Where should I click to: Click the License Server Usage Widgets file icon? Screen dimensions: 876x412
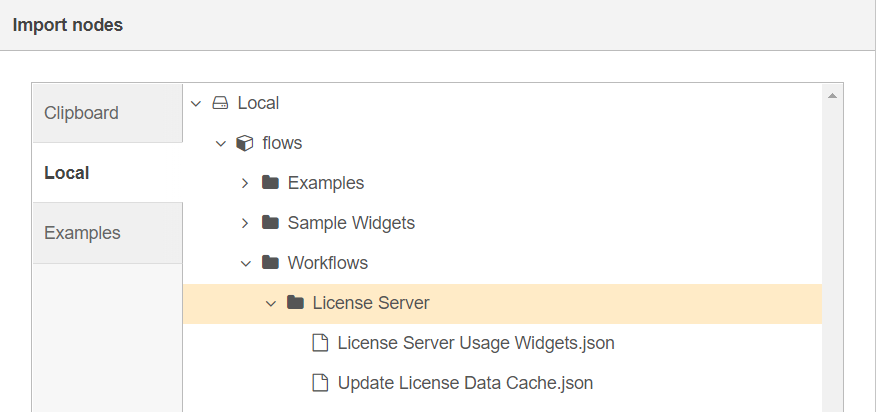click(x=320, y=343)
